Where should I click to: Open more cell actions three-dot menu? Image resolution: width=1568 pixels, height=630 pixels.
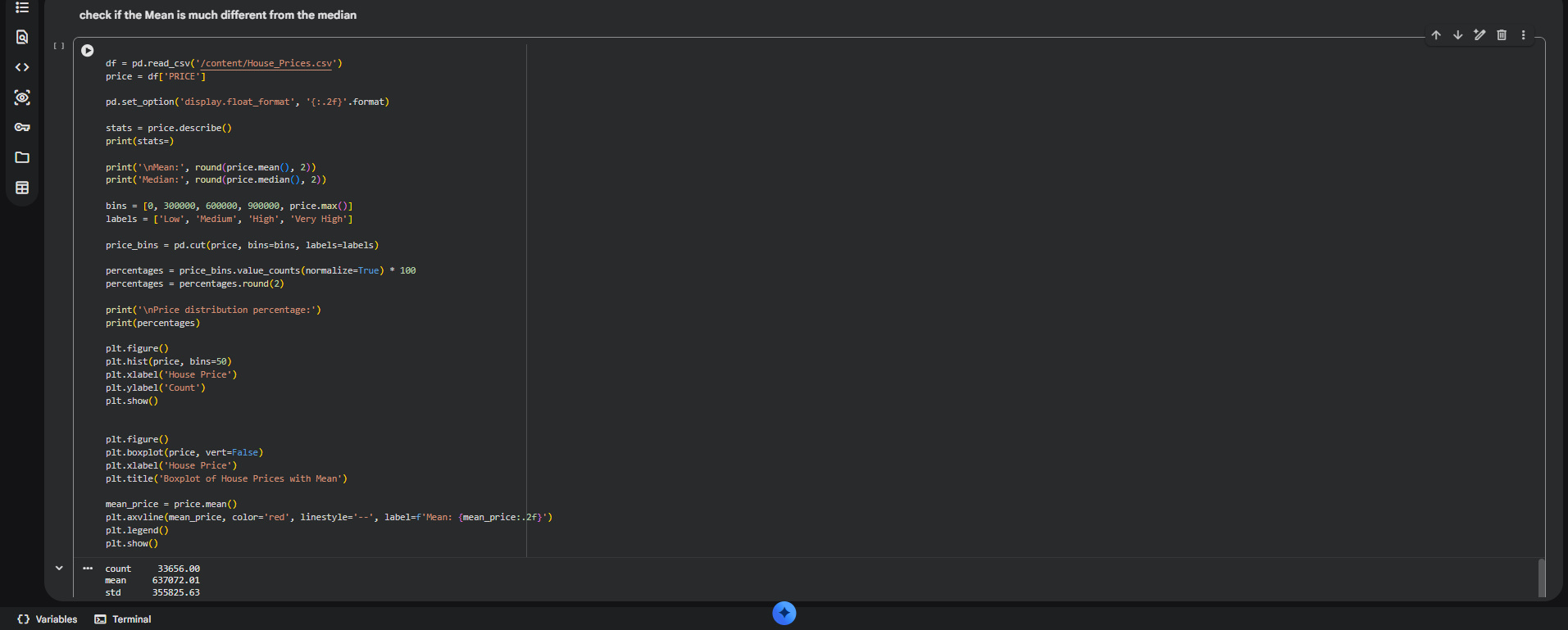(1524, 35)
